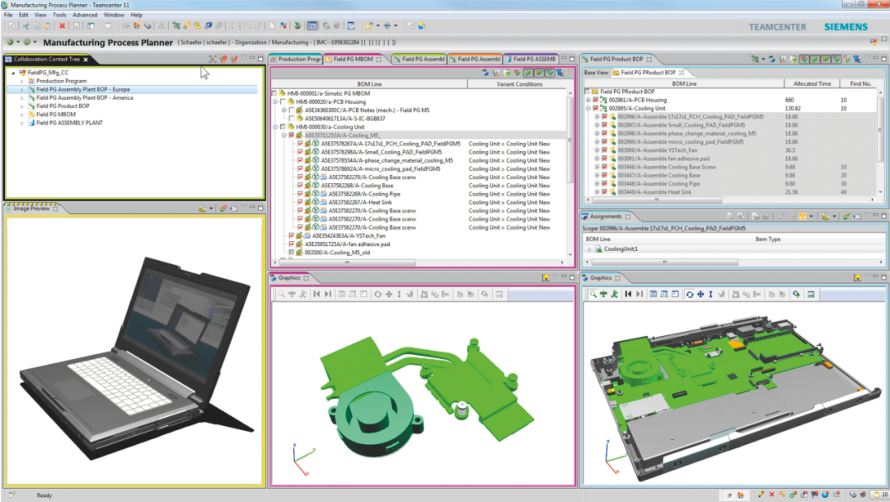Click the rotate tool in right Graphics toolbar
This screenshot has height=502, width=890.
[690, 294]
